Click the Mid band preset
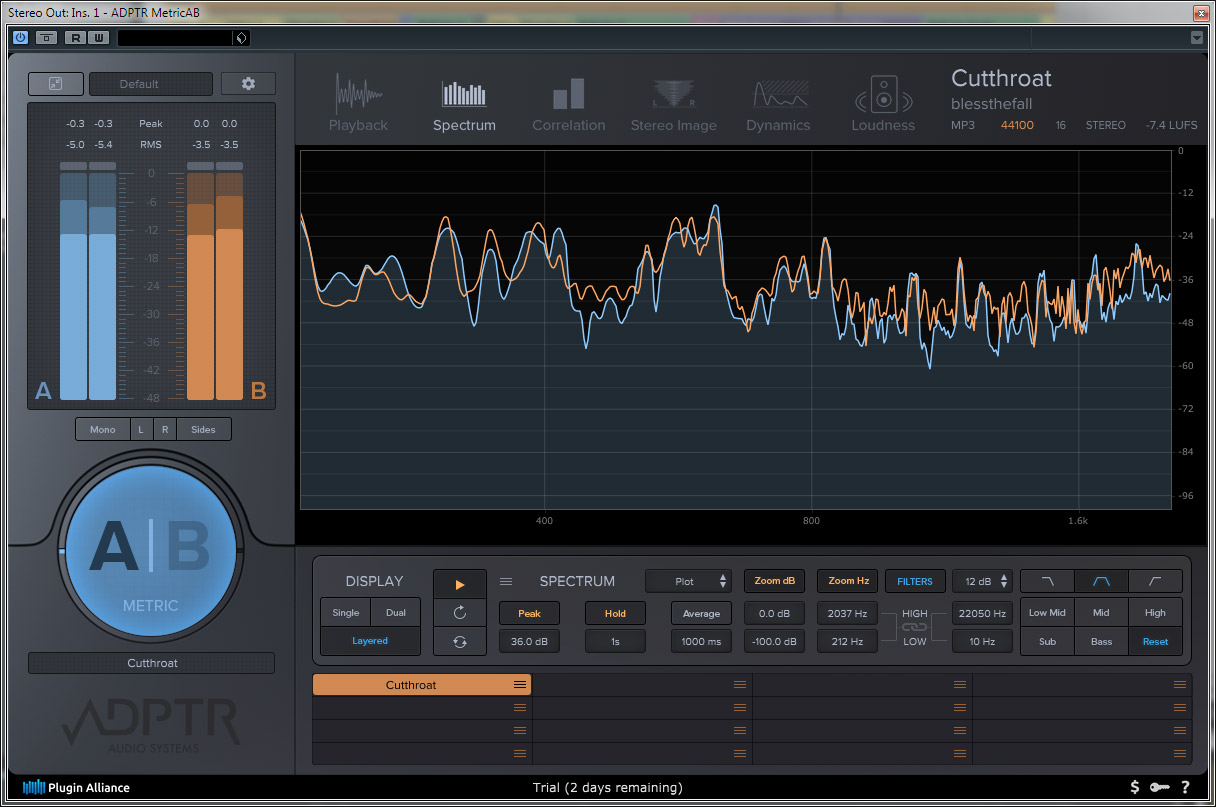 pyautogui.click(x=1101, y=613)
